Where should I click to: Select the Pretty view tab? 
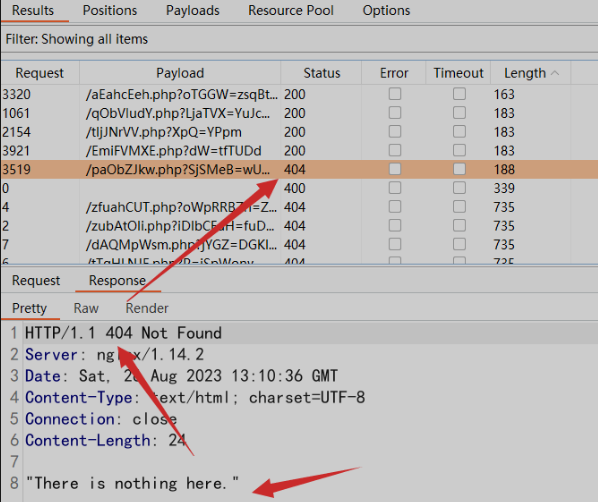[x=29, y=308]
